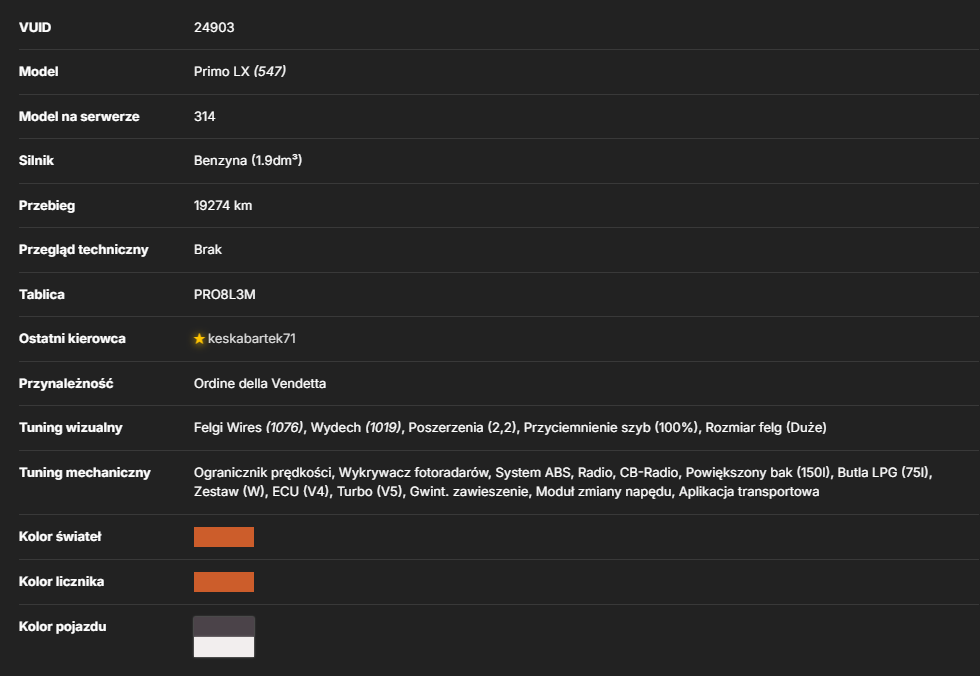The image size is (980, 676).
Task: Click the Przynależność row label
Action: click(x=66, y=384)
